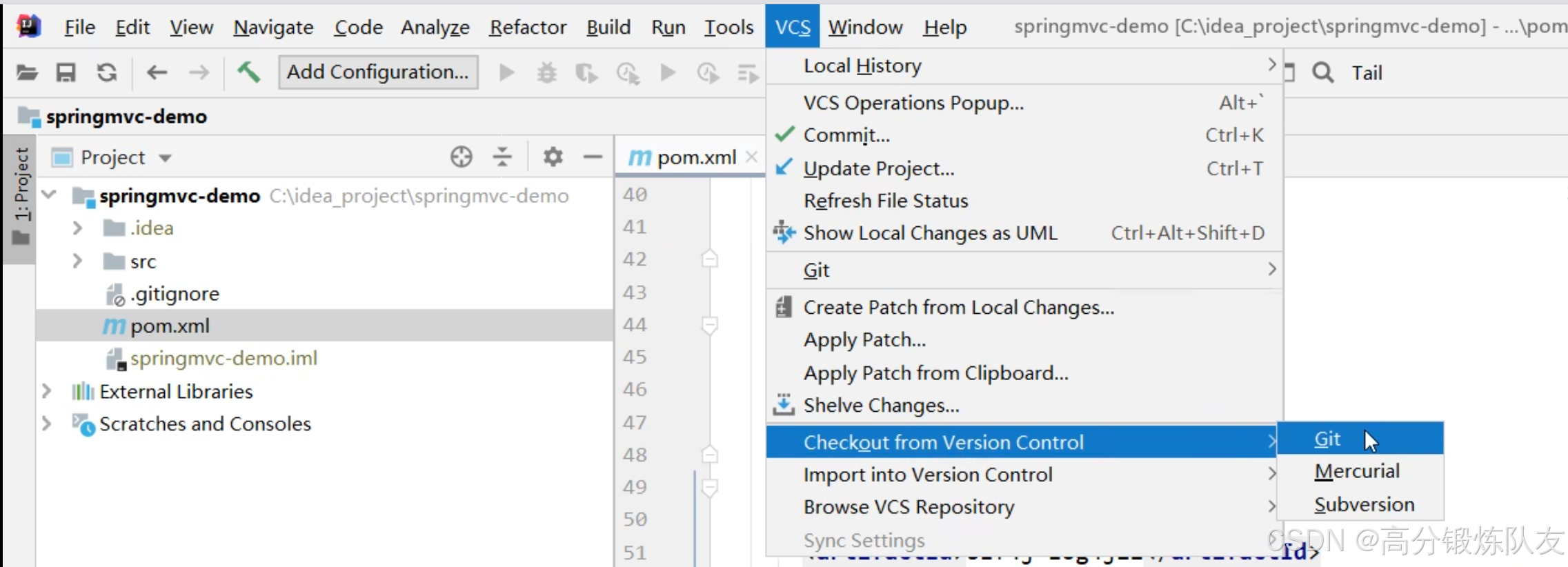This screenshot has height=567, width=1568.
Task: Navigate forward with the right arrow icon
Action: tap(199, 72)
